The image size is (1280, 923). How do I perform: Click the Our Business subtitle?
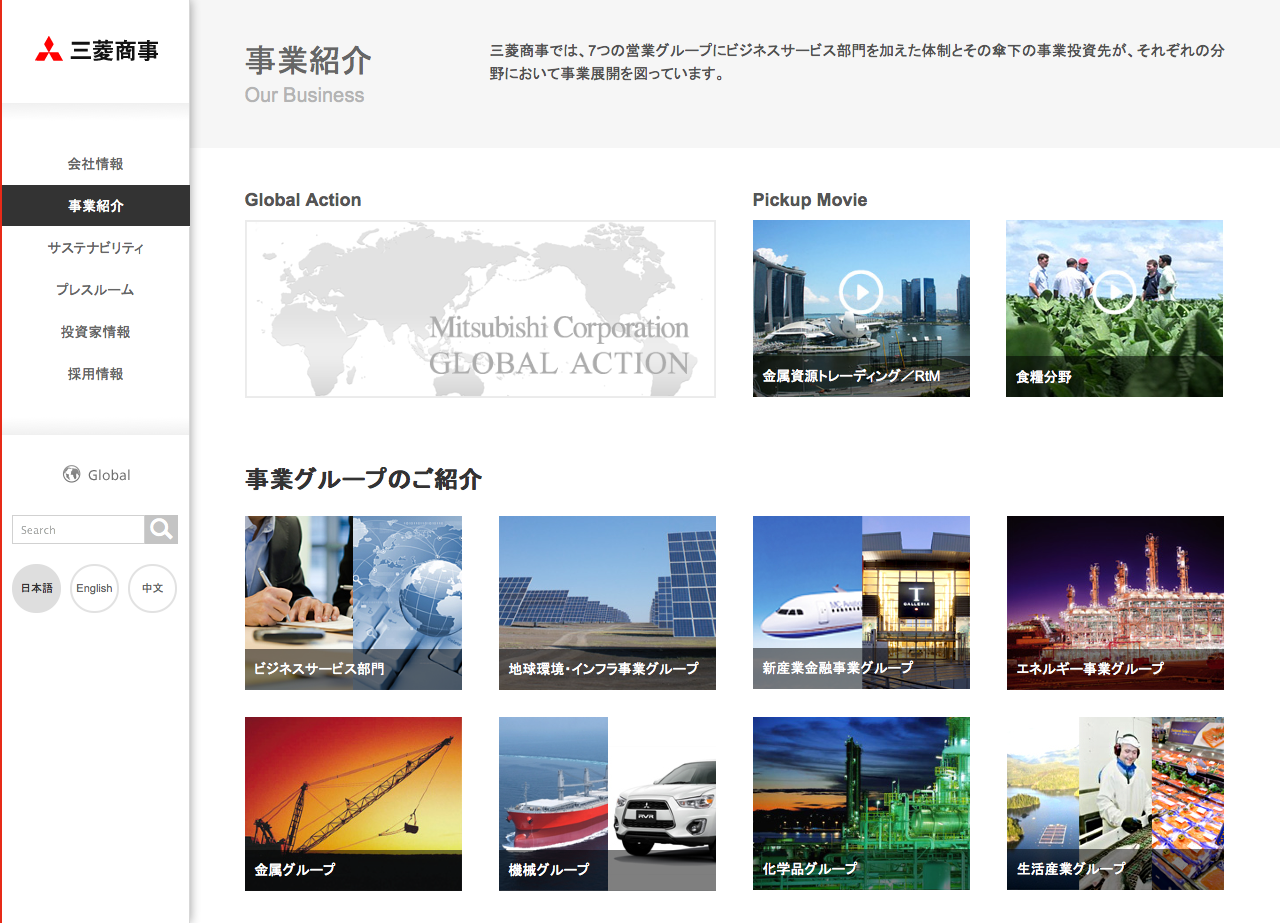coord(304,95)
